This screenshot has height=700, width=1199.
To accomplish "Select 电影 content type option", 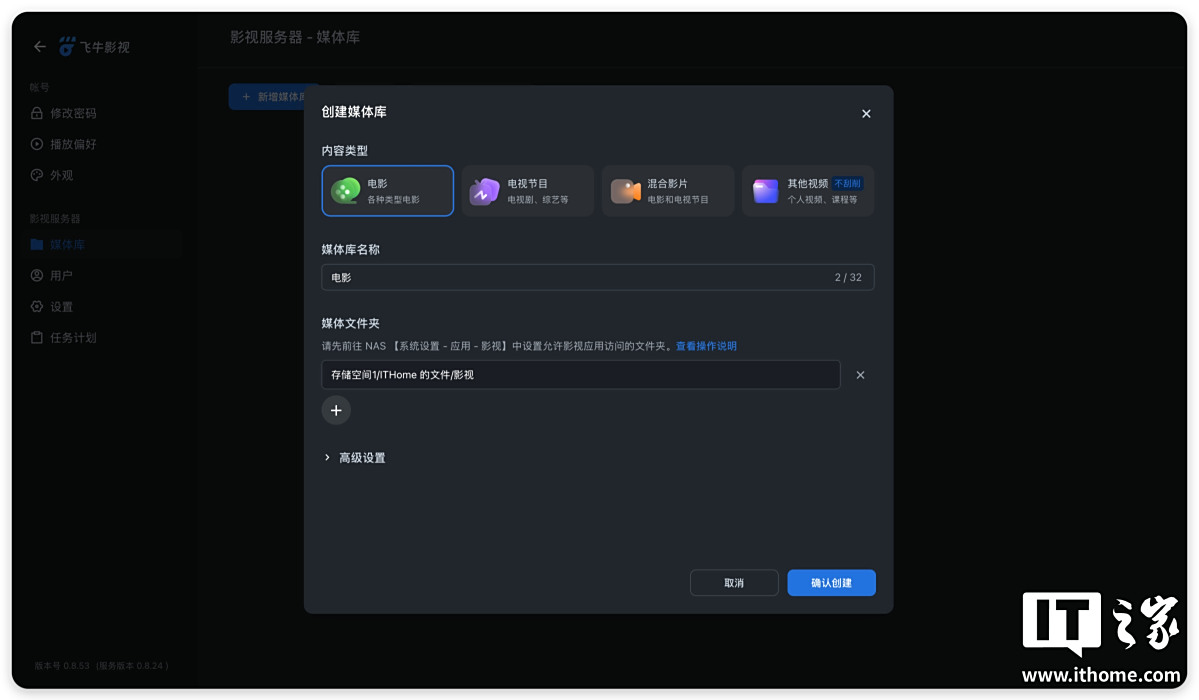I will (388, 191).
